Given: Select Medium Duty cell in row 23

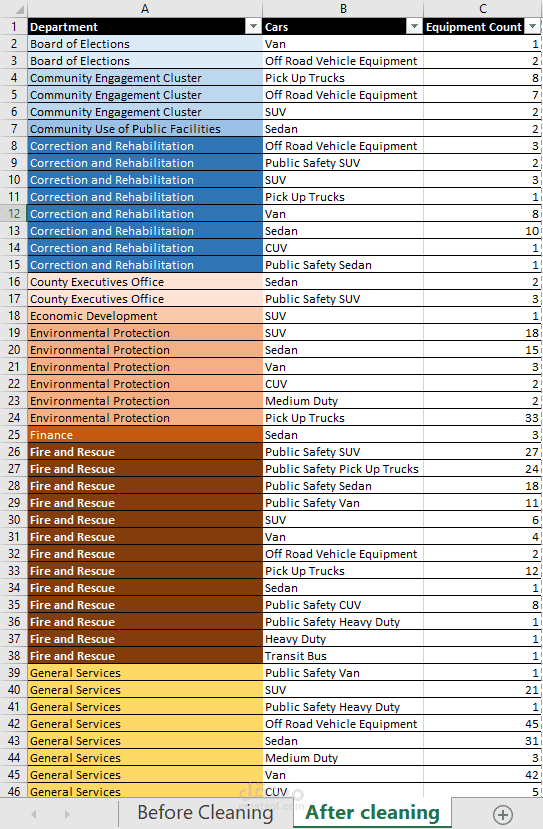Looking at the screenshot, I should pos(343,401).
